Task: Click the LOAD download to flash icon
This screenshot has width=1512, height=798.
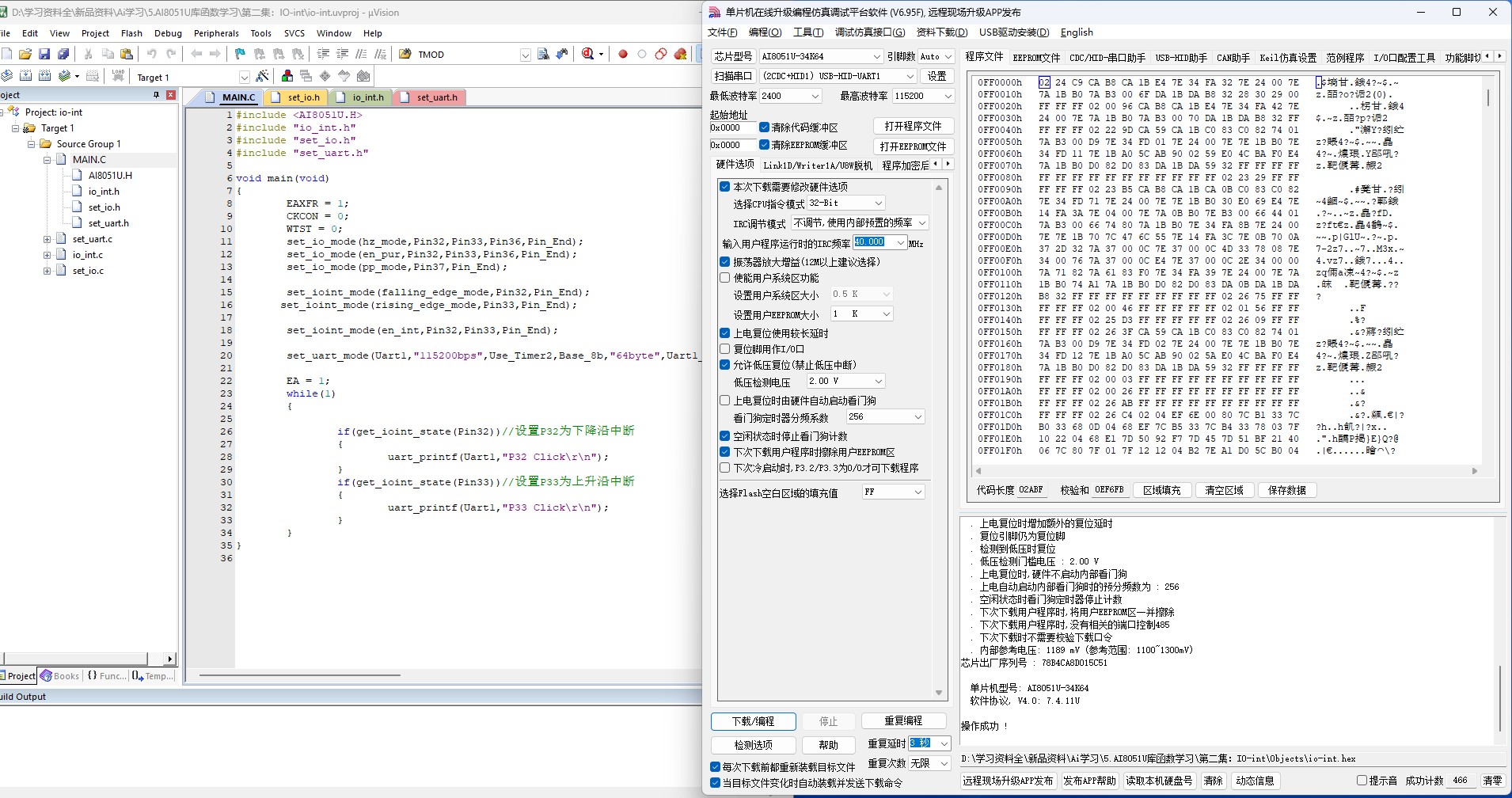Action: (x=118, y=76)
